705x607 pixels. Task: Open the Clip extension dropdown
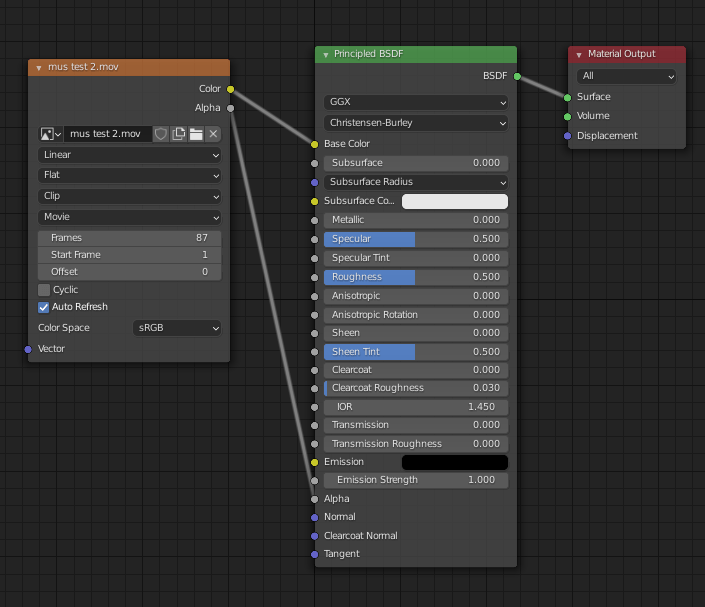129,196
